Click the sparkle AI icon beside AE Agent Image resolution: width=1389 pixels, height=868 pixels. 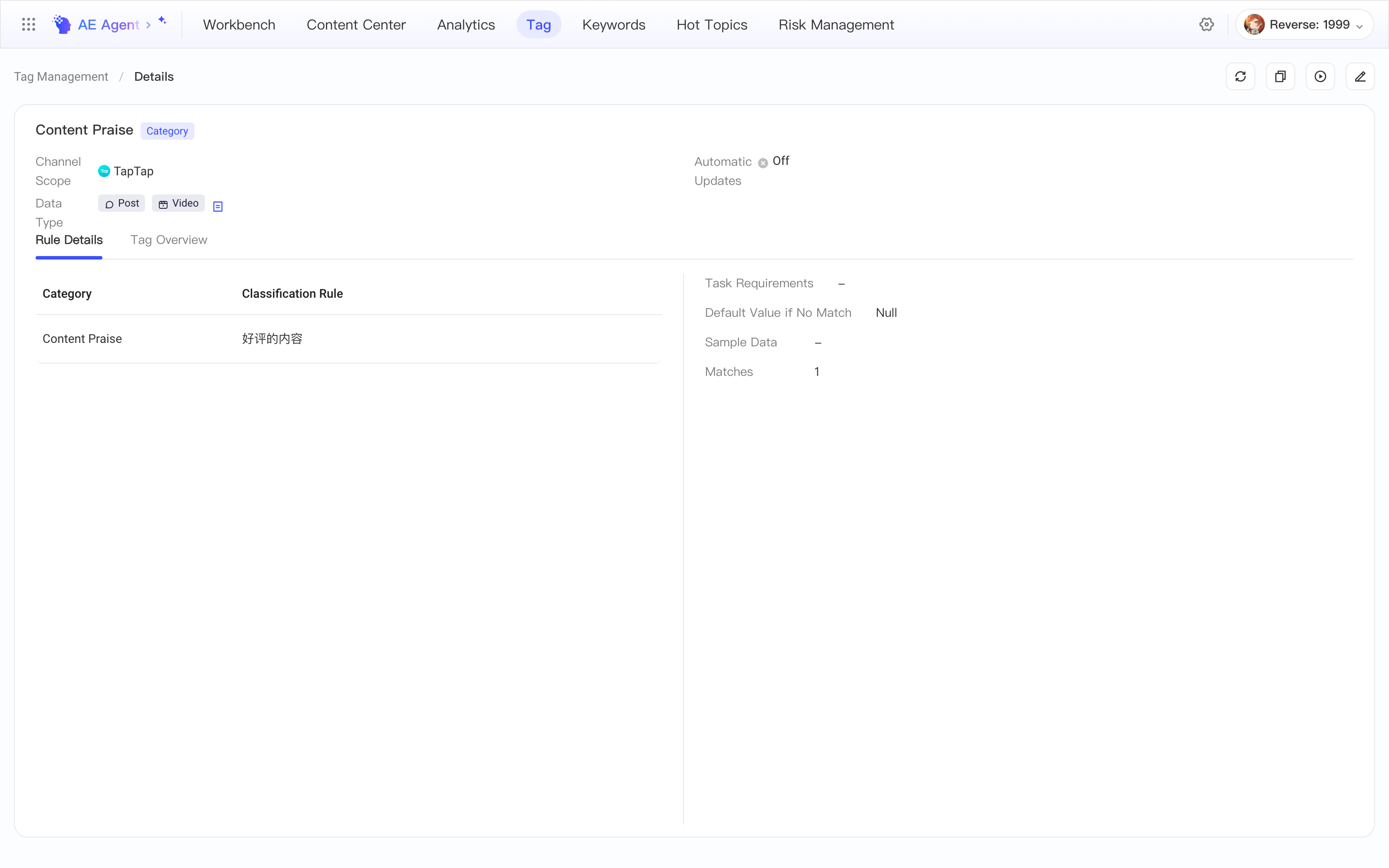pyautogui.click(x=162, y=20)
